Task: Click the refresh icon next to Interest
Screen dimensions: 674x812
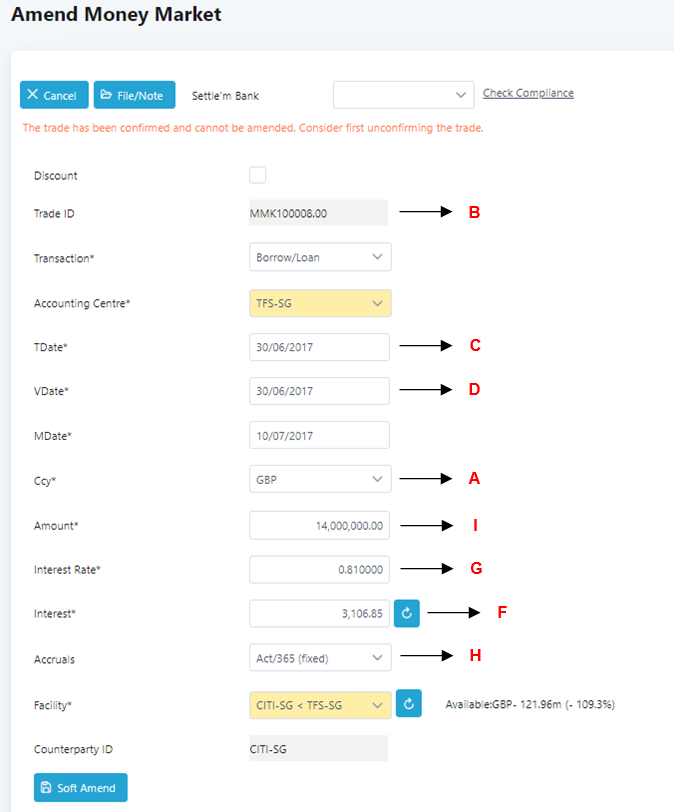Action: tap(407, 613)
